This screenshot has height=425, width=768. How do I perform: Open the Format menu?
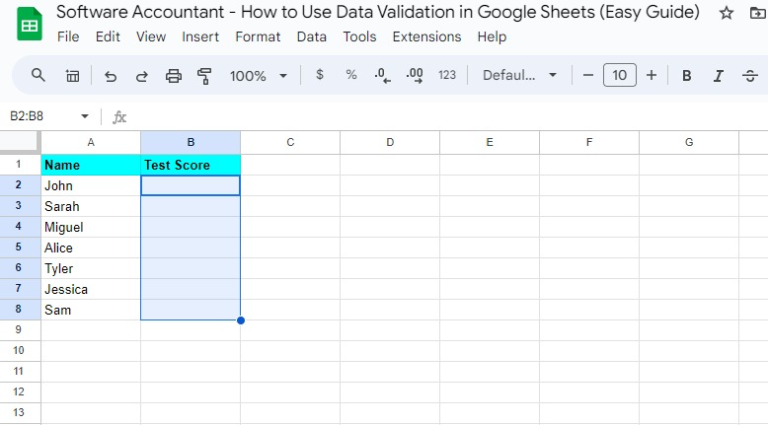[258, 37]
